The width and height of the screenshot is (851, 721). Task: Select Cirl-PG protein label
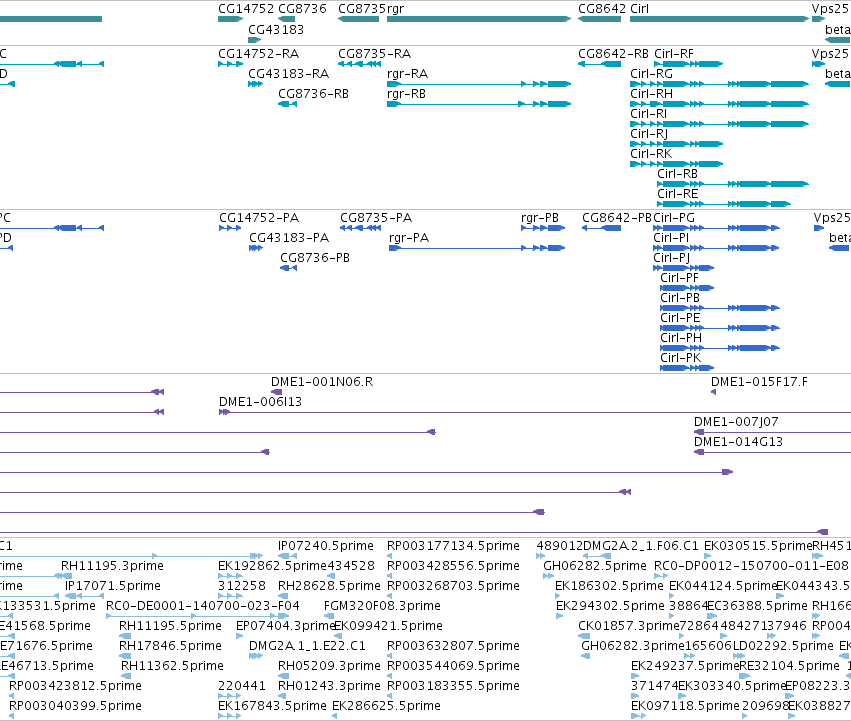[x=674, y=218]
